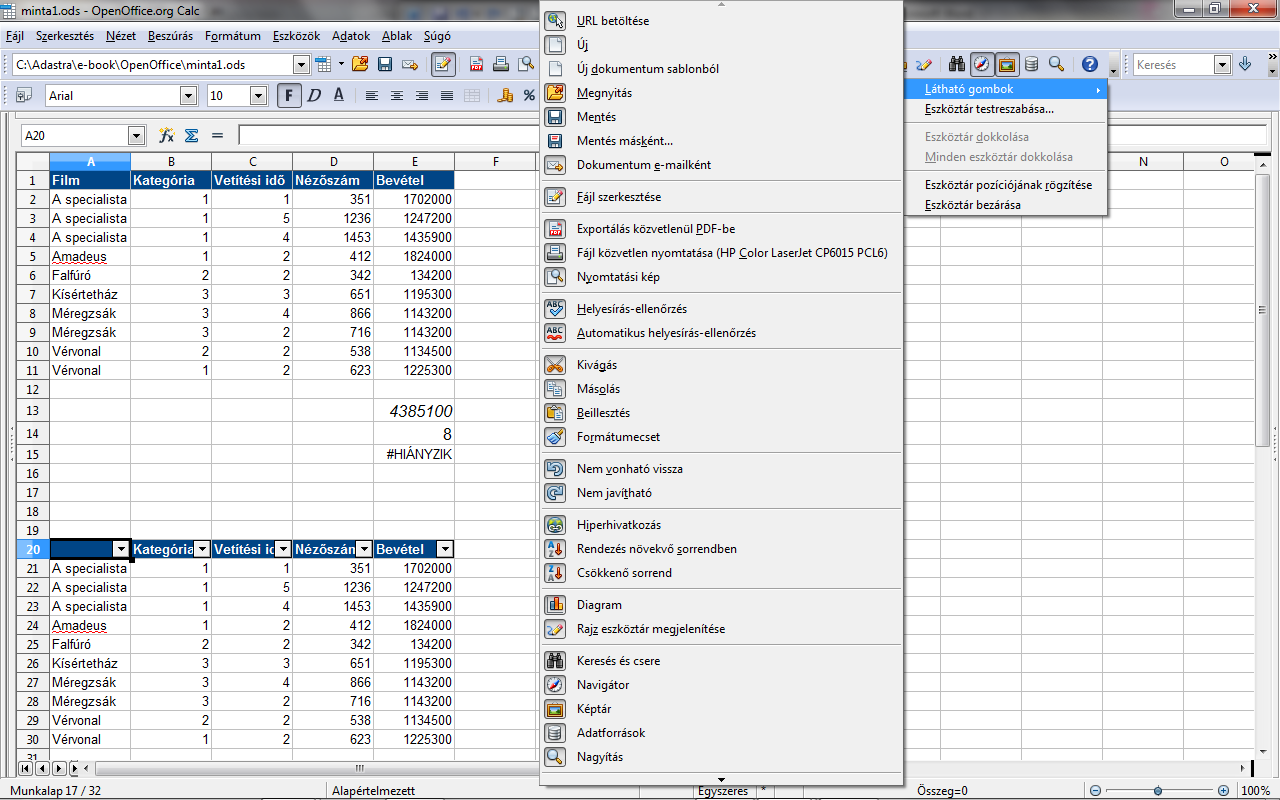The width and height of the screenshot is (1280, 800).
Task: Open the New document type dropdown arrow
Action: (341, 64)
